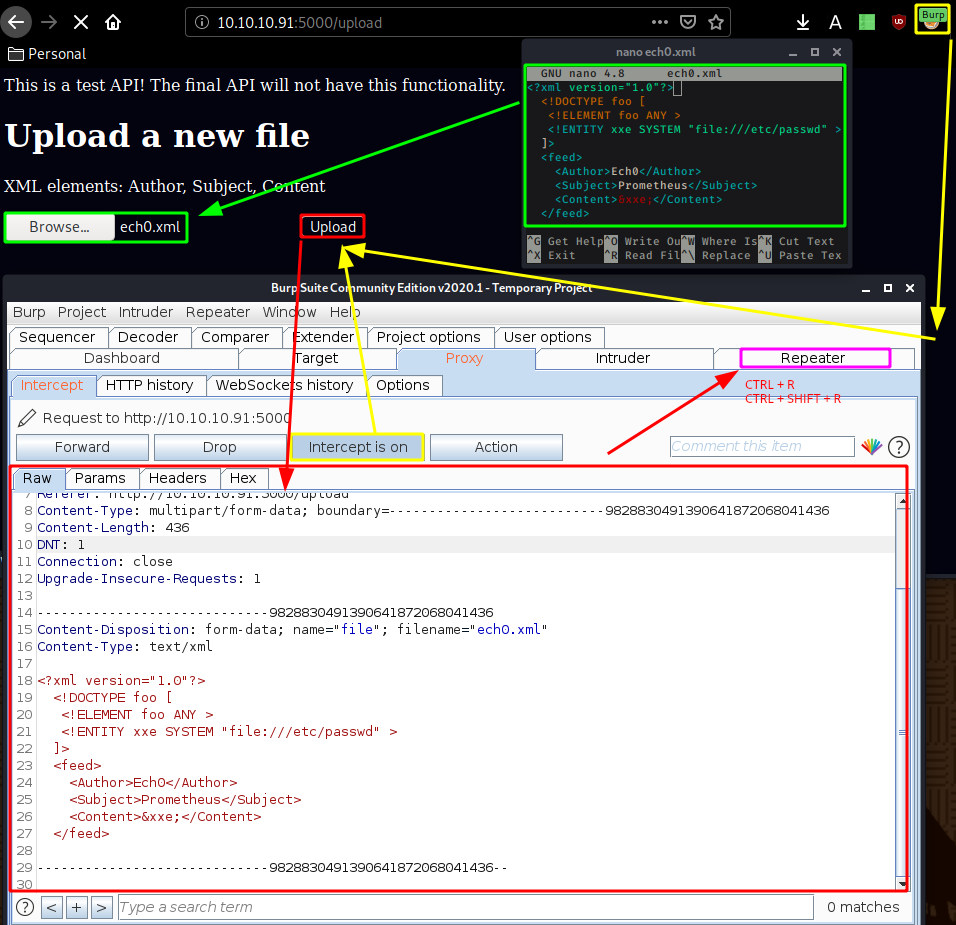Image resolution: width=956 pixels, height=925 pixels.
Task: Open the page actions three-dot menu
Action: 660,23
